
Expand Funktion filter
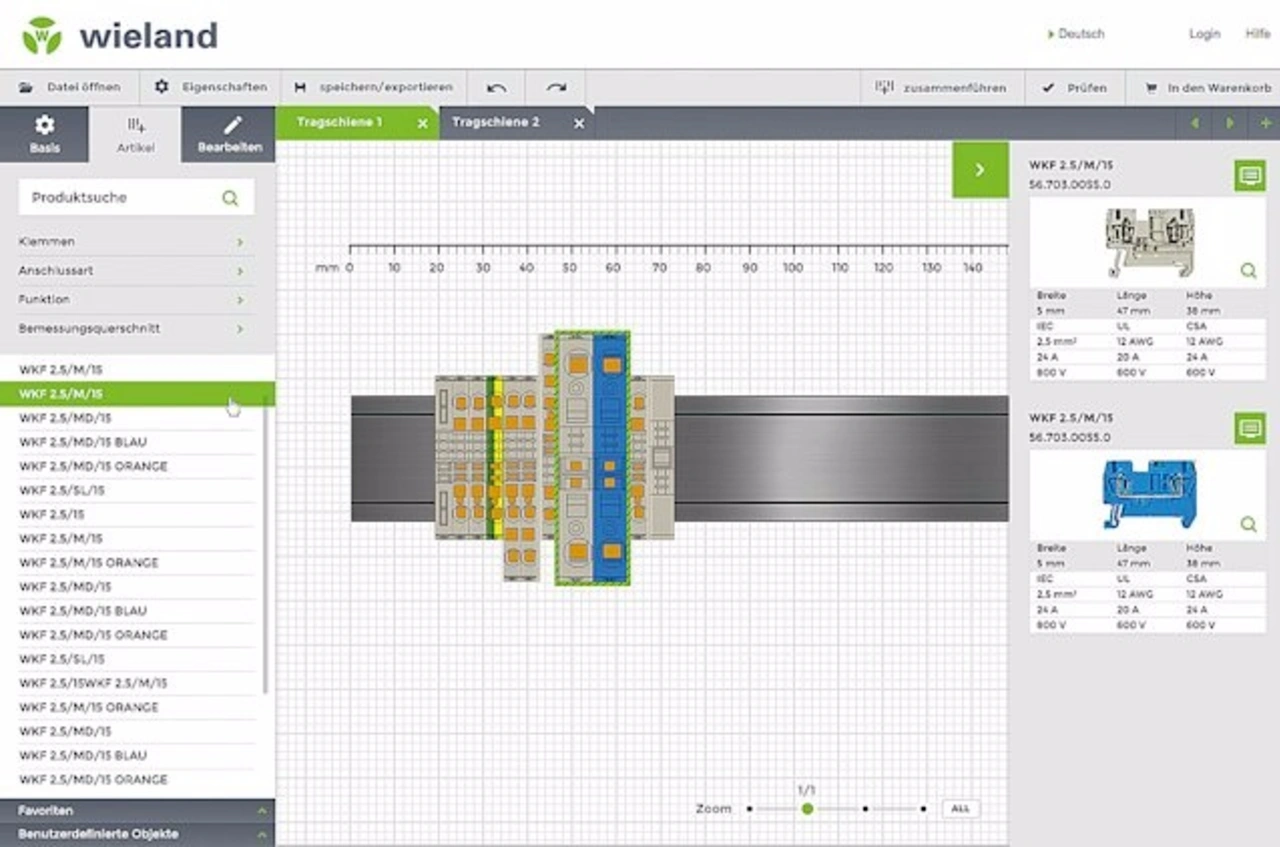coord(132,299)
